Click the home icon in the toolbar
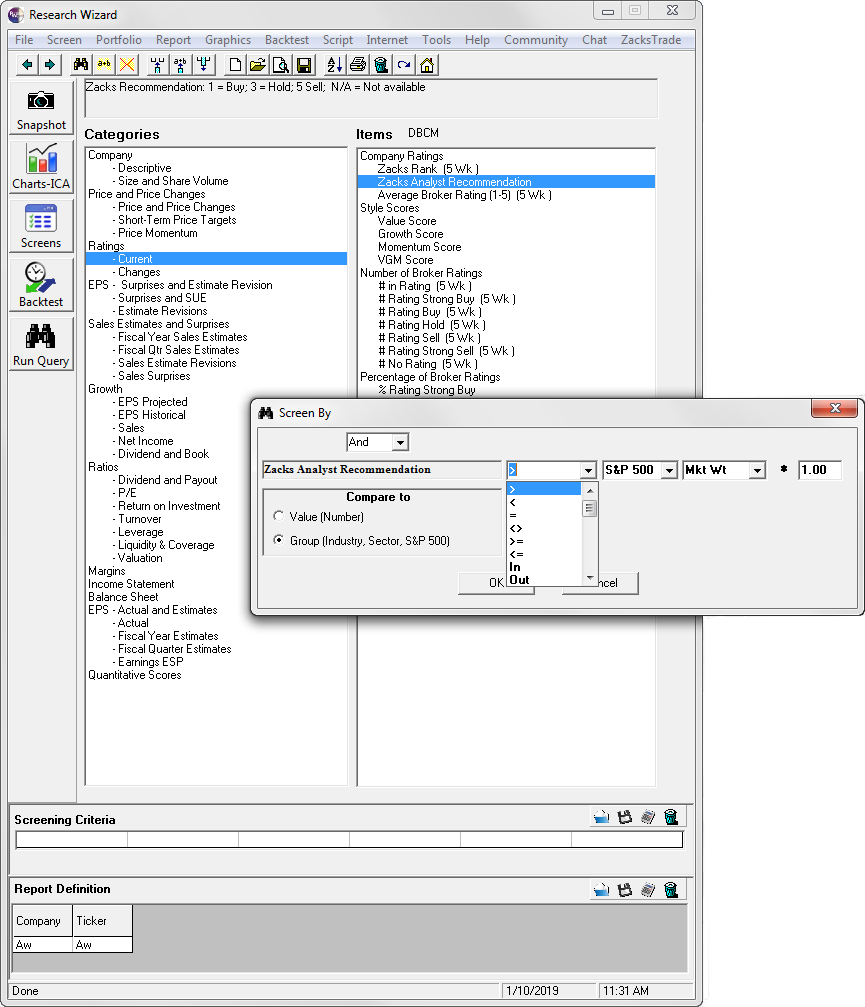Screen dimensions: 865x1007 pyautogui.click(x=427, y=65)
